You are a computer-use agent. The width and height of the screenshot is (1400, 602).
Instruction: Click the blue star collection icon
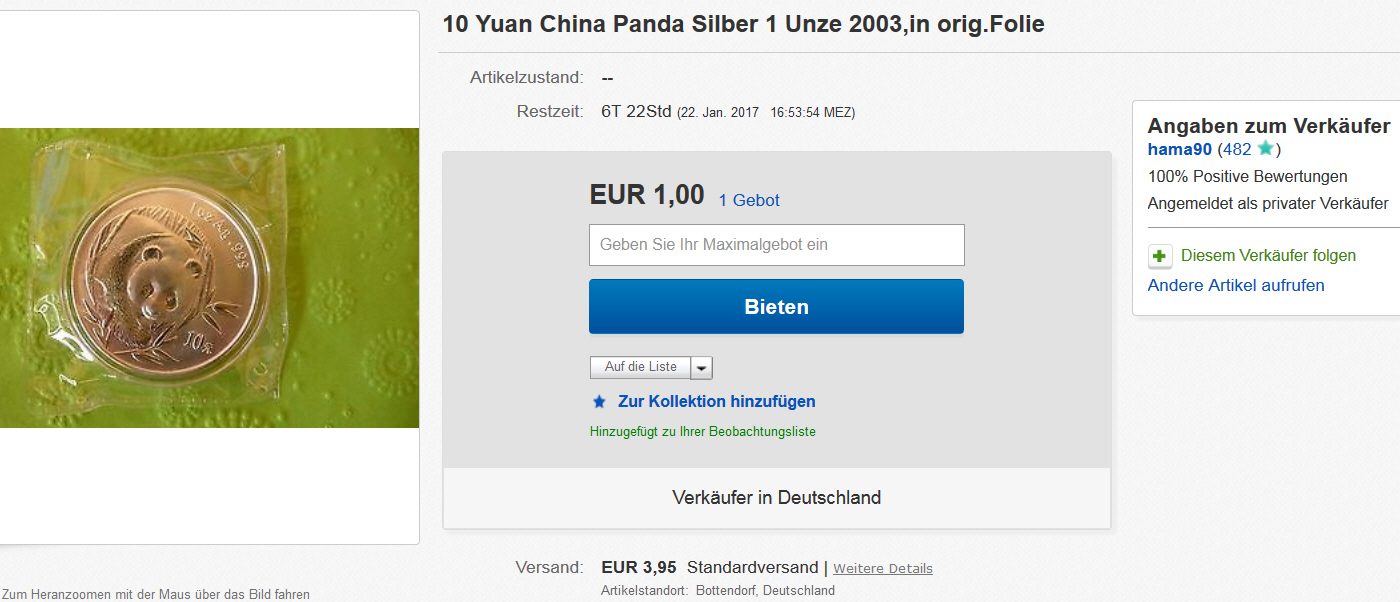click(x=599, y=402)
